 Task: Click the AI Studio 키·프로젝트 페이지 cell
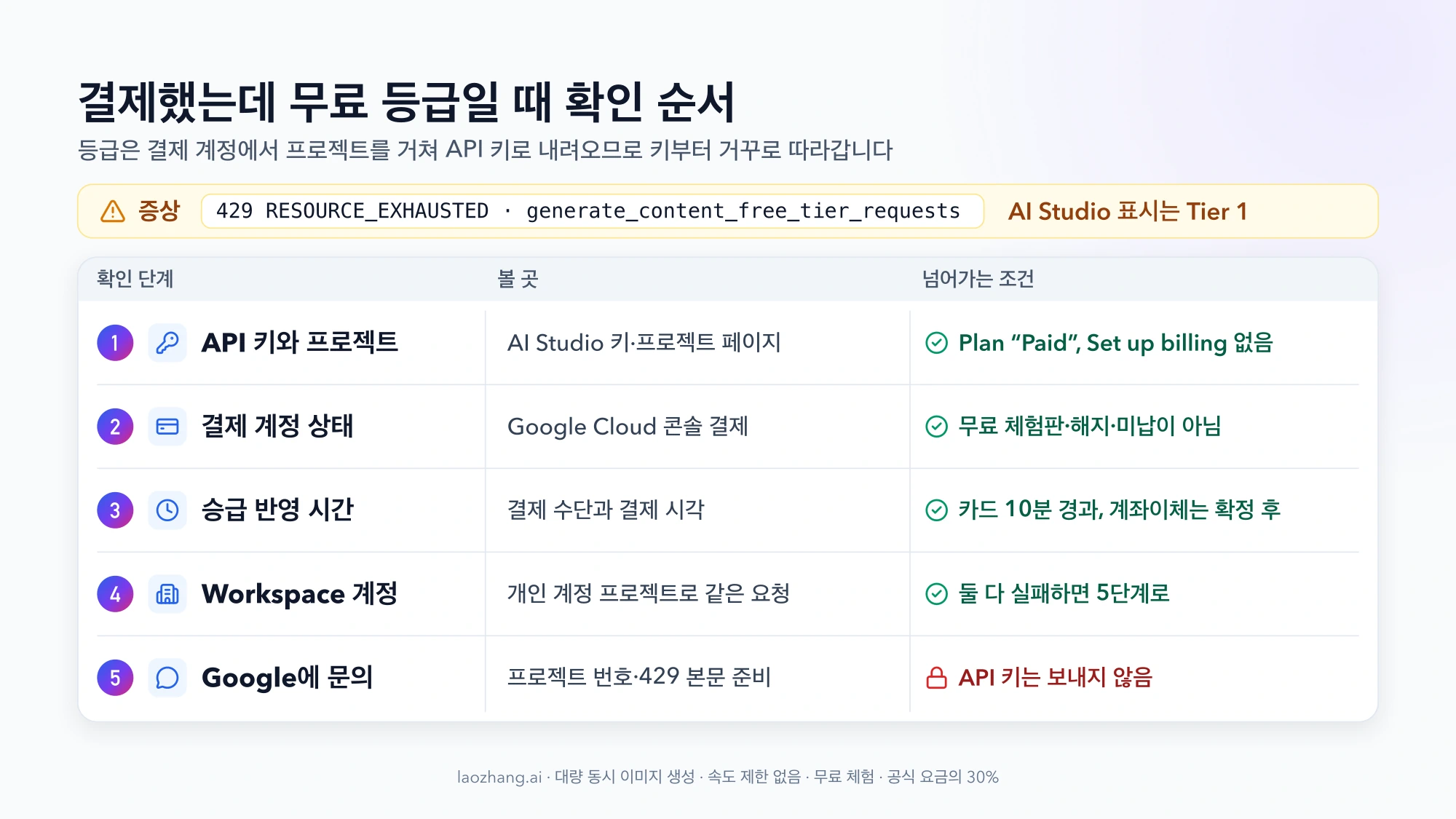click(x=644, y=342)
